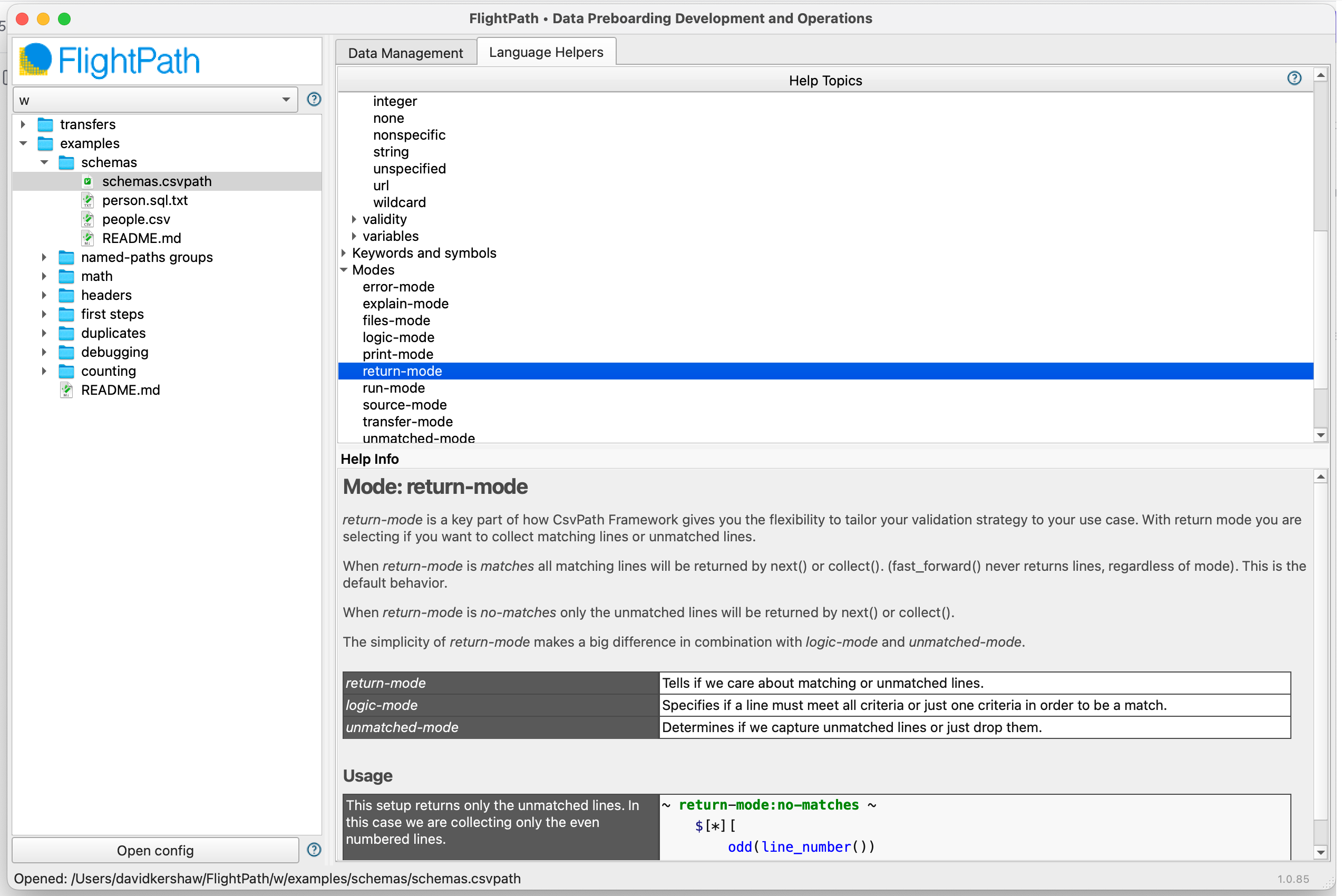Click the FlightPath logo
1342x896 pixels.
click(x=110, y=61)
